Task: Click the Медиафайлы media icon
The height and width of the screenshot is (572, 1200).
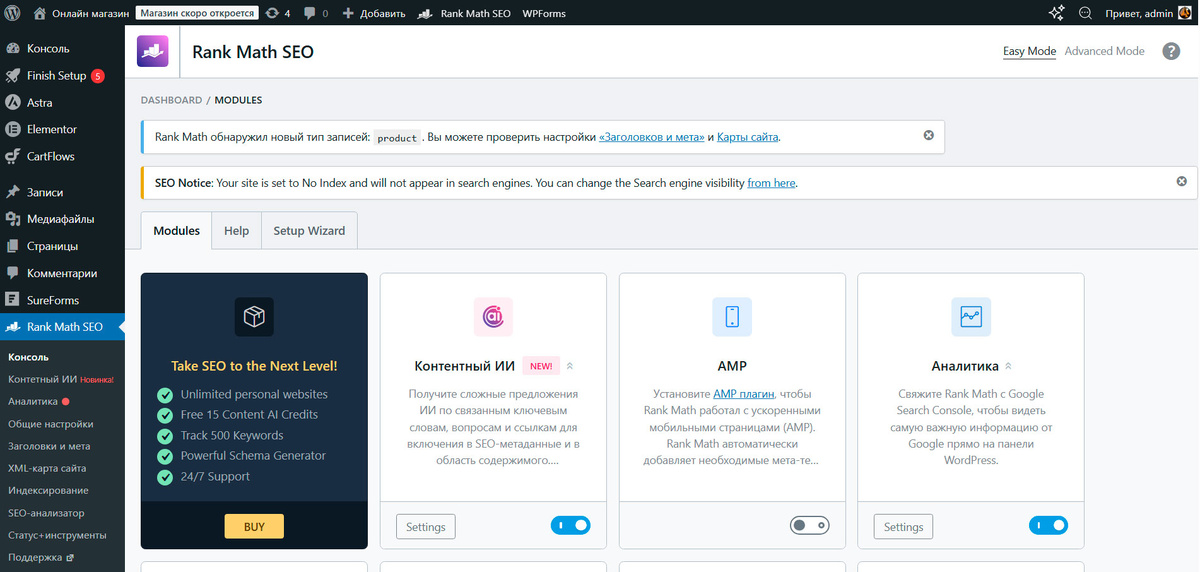Action: tap(13, 219)
